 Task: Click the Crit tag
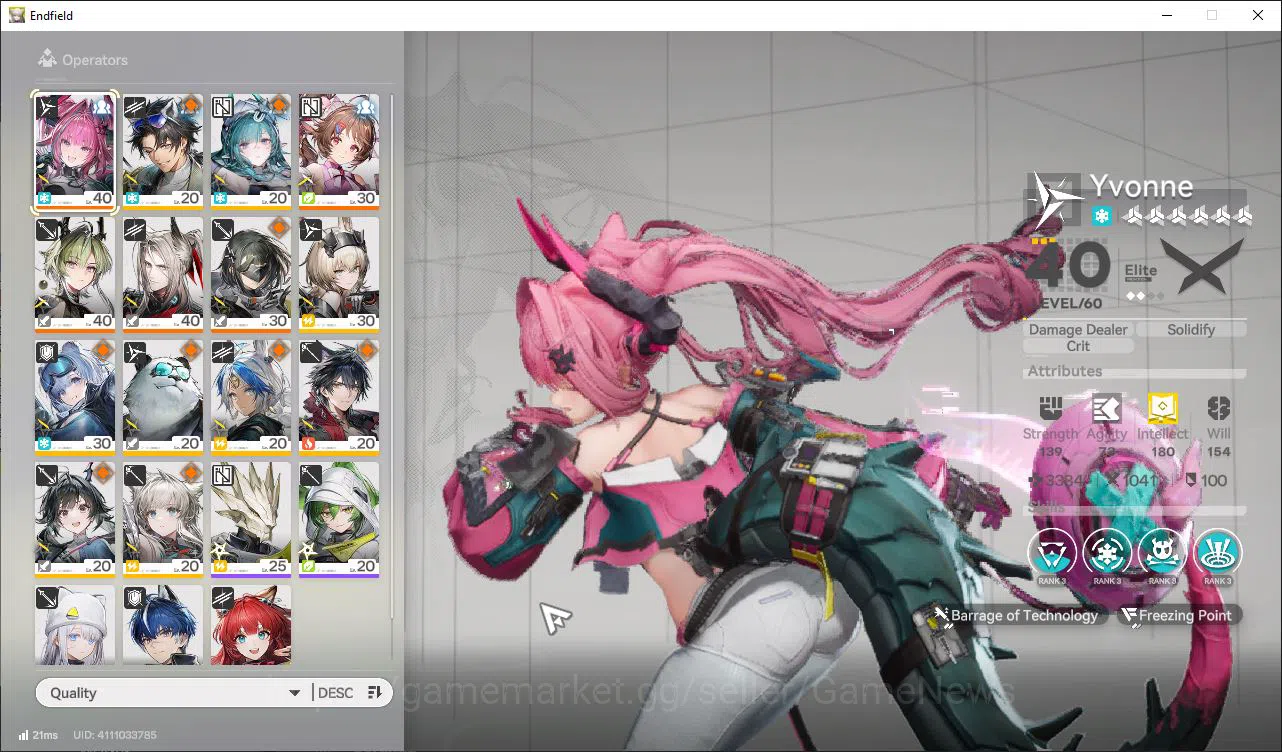coord(1078,346)
